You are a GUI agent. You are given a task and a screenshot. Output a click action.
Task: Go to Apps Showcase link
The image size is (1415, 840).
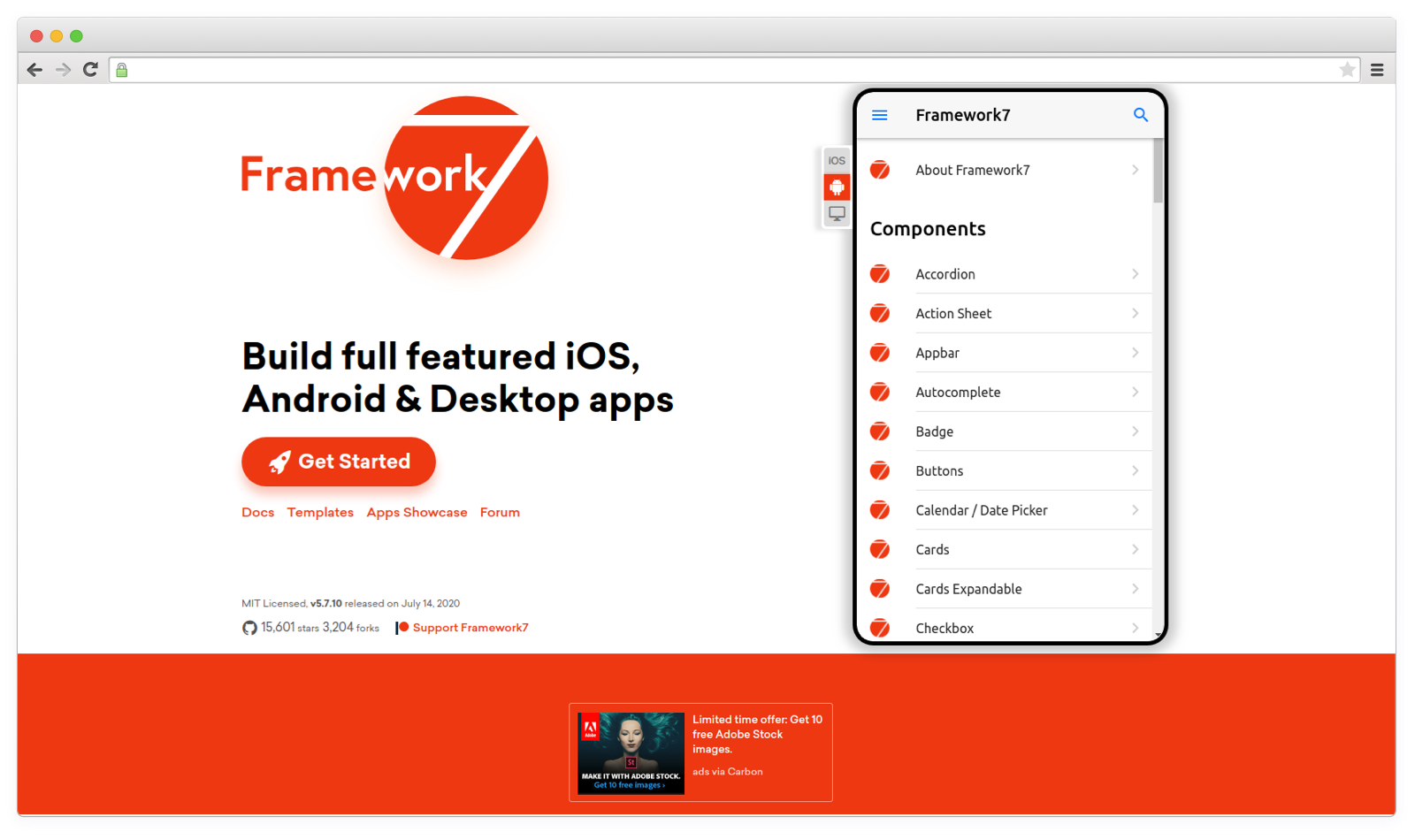pos(417,513)
